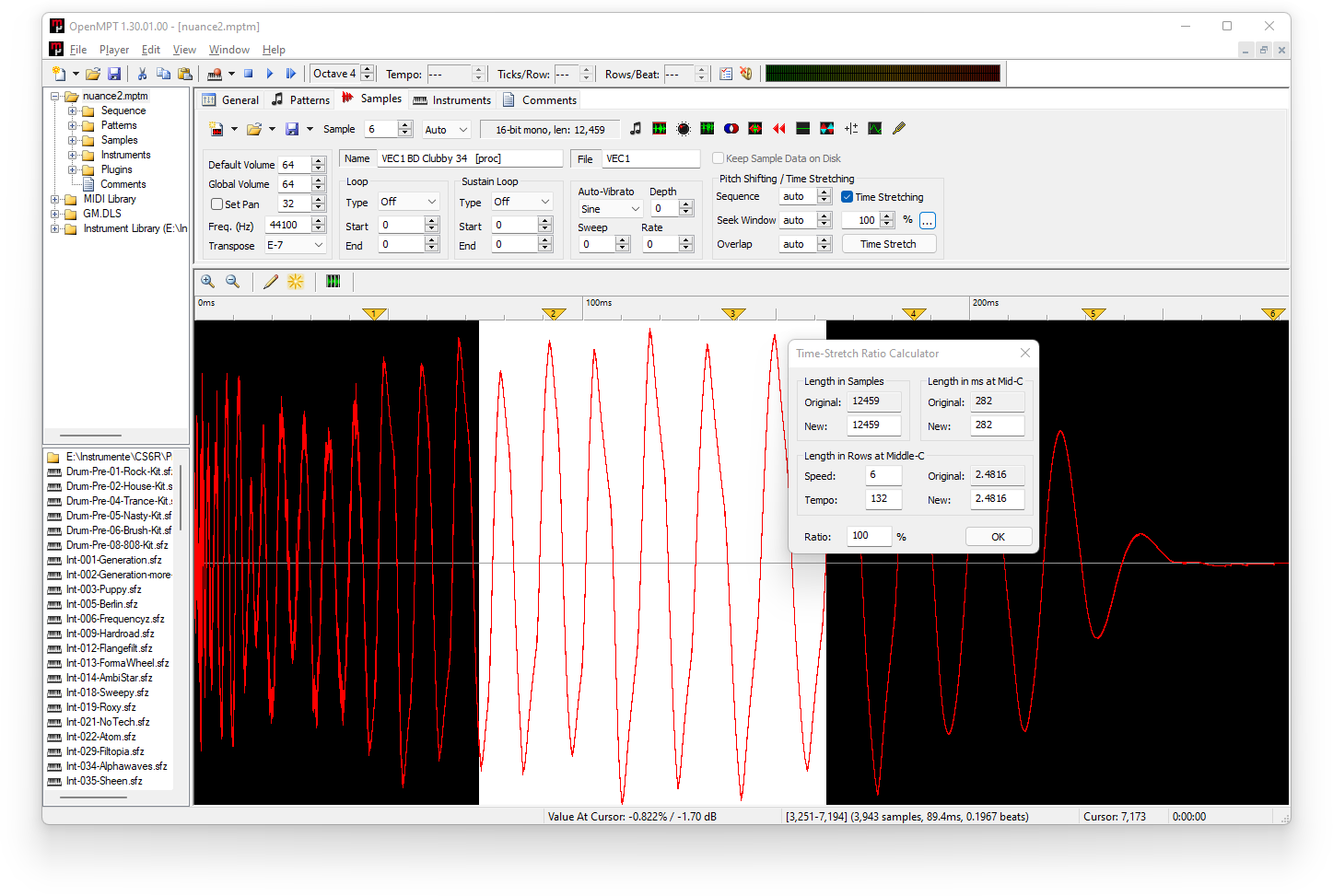Click the save sample disk icon

[x=292, y=129]
